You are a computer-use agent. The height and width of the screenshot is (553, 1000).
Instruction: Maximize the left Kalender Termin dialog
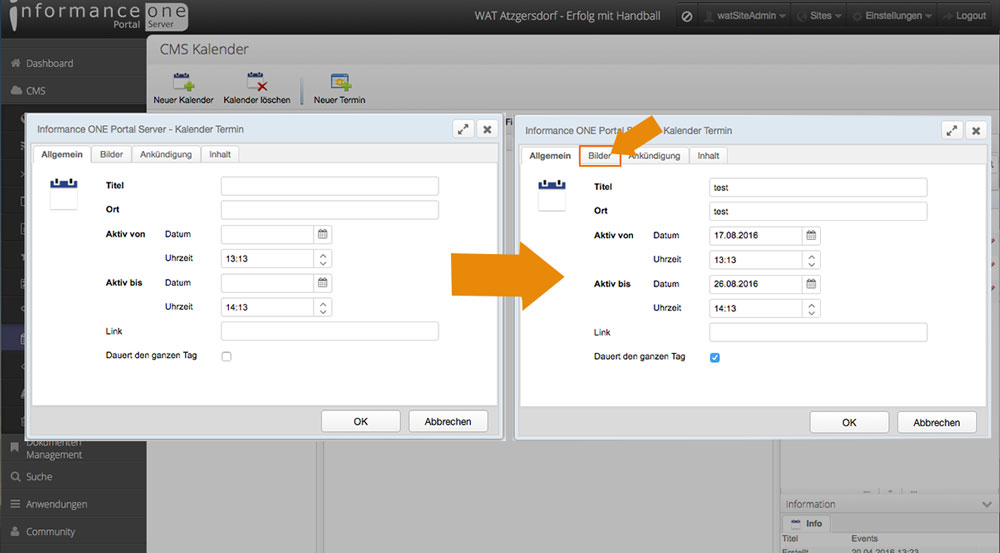(463, 129)
